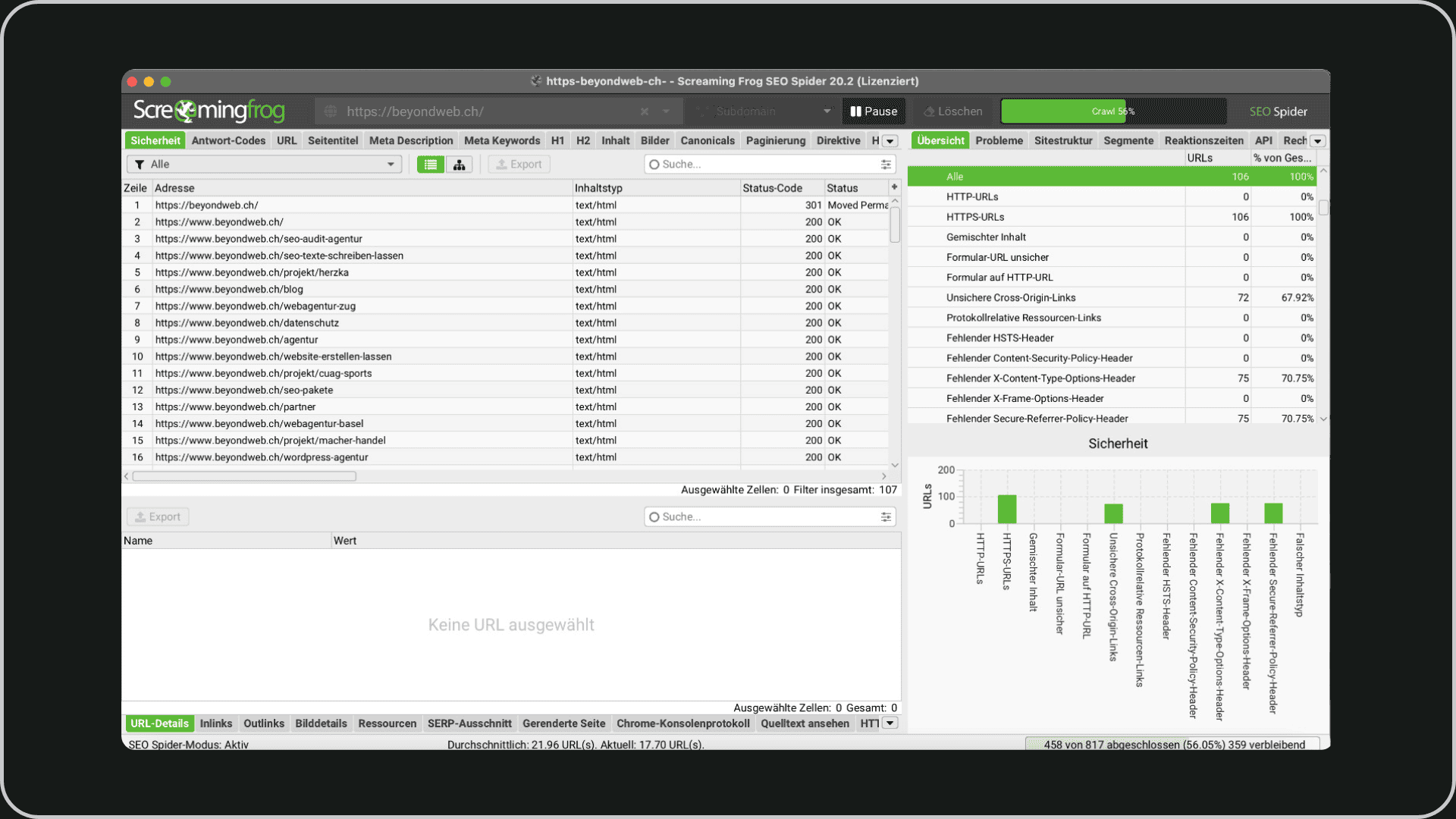Click the vertical scrollbar of results table
Image resolution: width=1456 pixels, height=819 pixels.
point(895,224)
